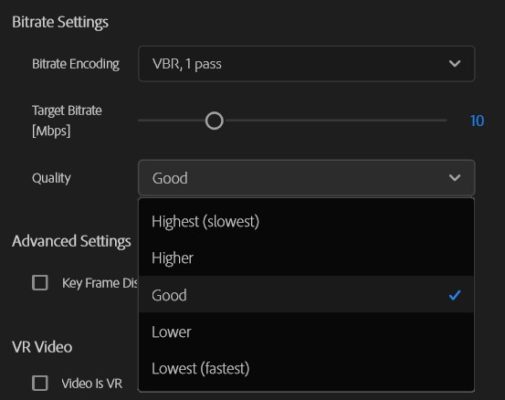505x400 pixels.
Task: Click the chevron arrow of Bitrate Encoding
Action: point(455,64)
